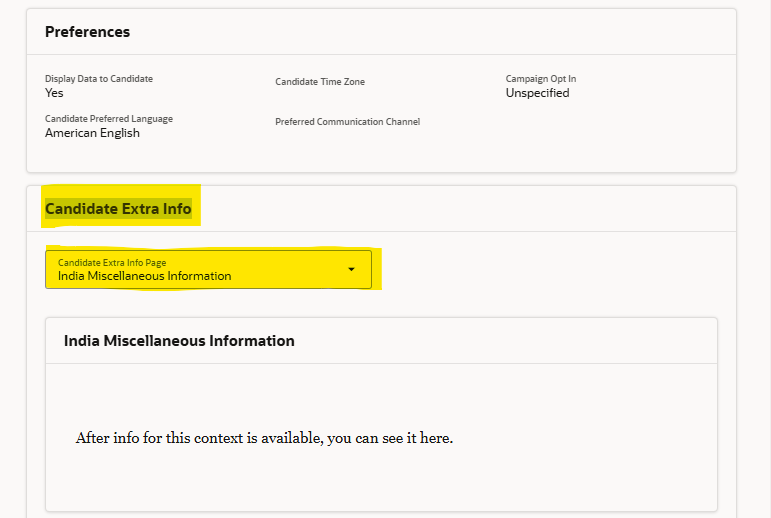Click the India Miscellaneous Information panel heading

pos(179,341)
